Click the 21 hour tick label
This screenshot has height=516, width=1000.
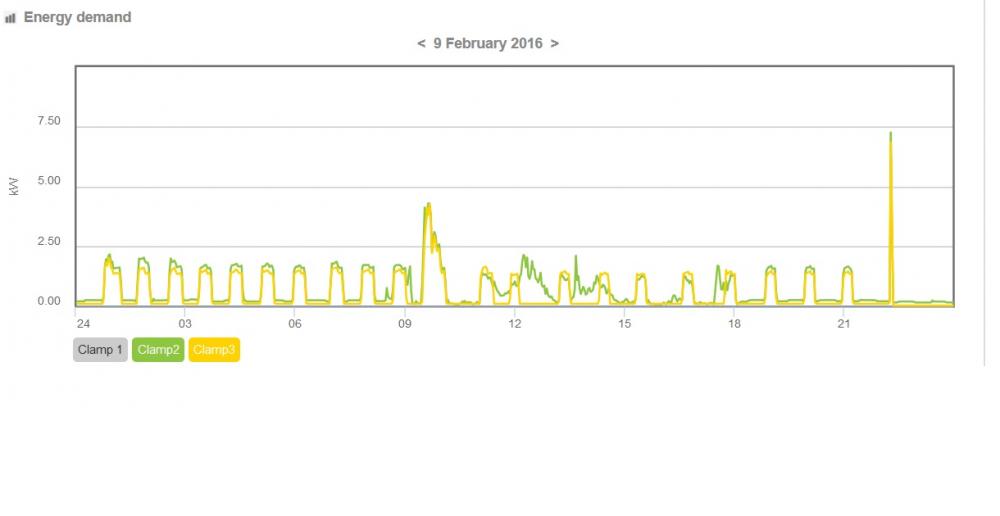coord(844,324)
